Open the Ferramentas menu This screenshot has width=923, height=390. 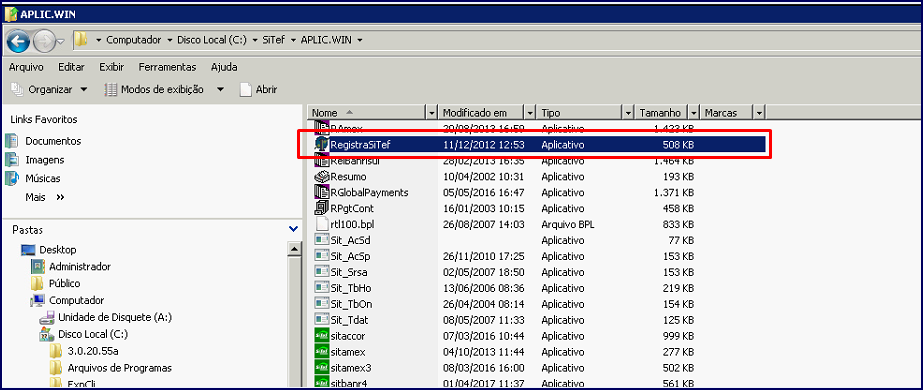click(167, 67)
